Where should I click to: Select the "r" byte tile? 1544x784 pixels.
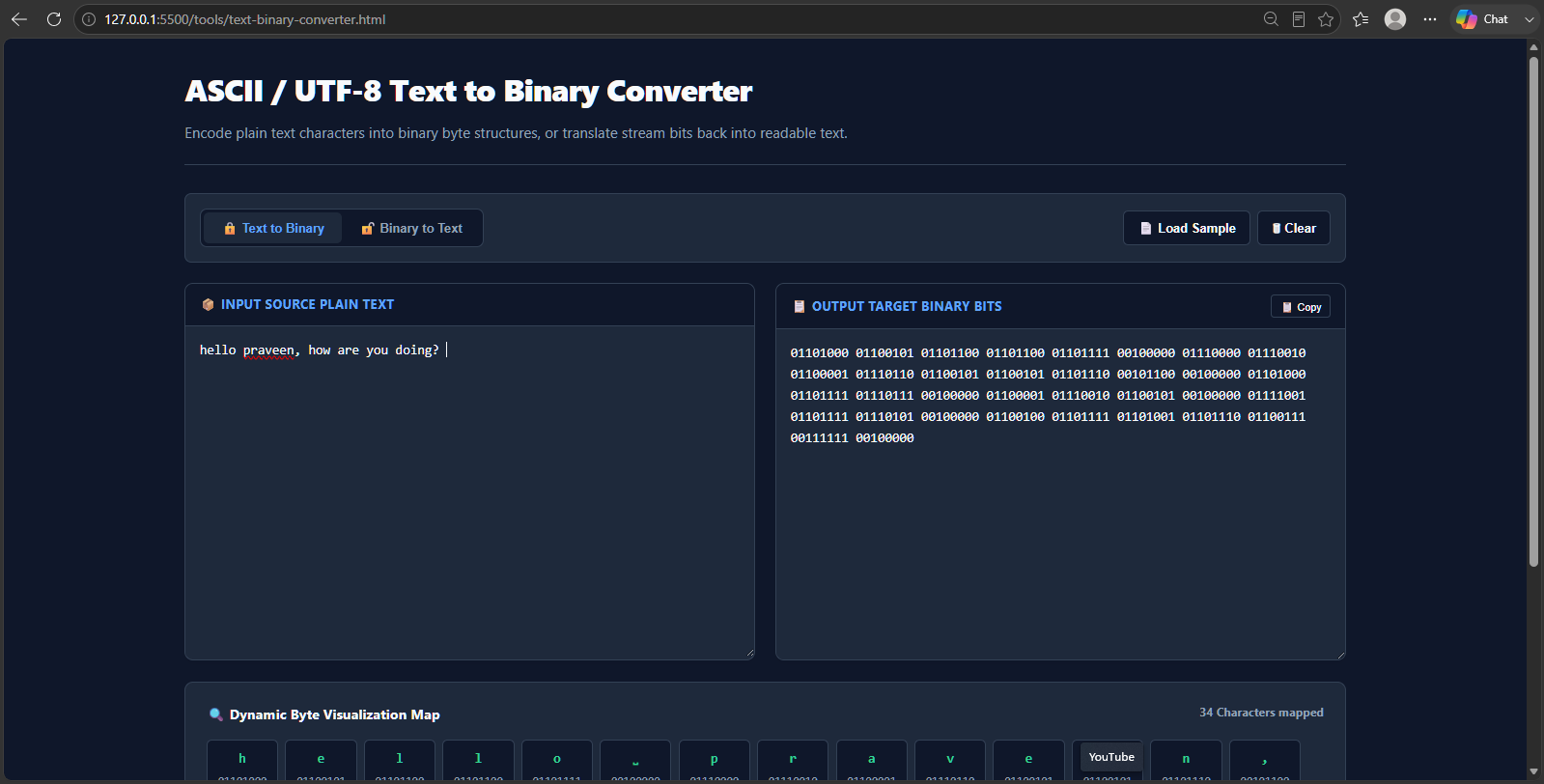[x=793, y=762]
